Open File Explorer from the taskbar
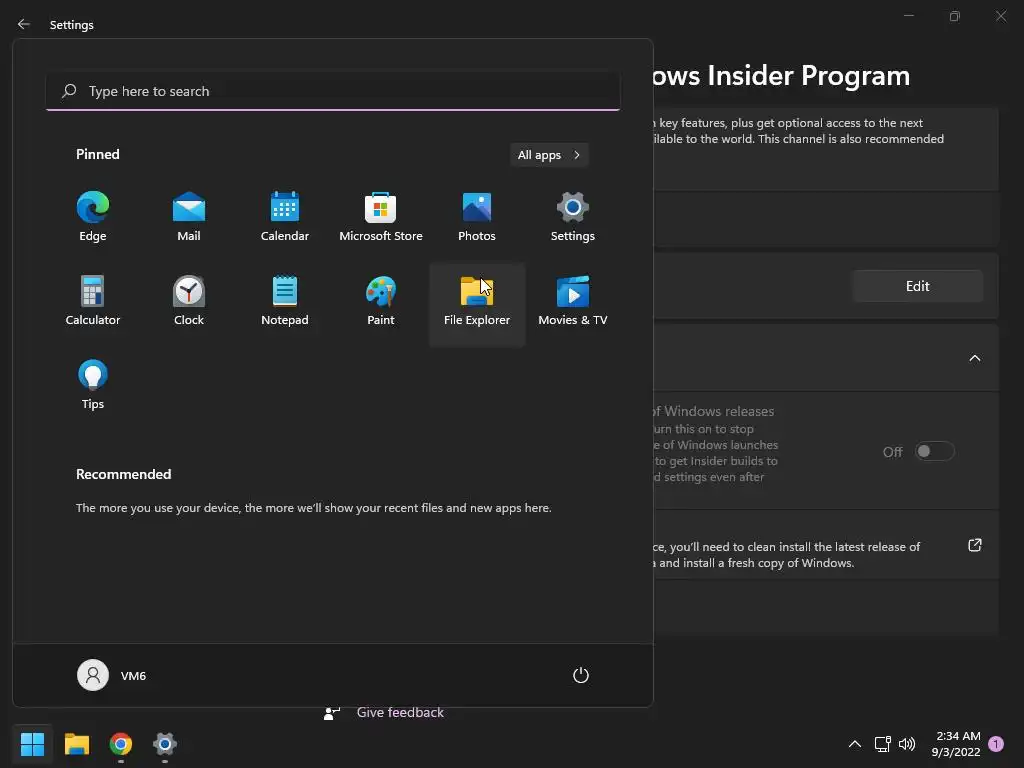The image size is (1024, 768). (x=76, y=744)
